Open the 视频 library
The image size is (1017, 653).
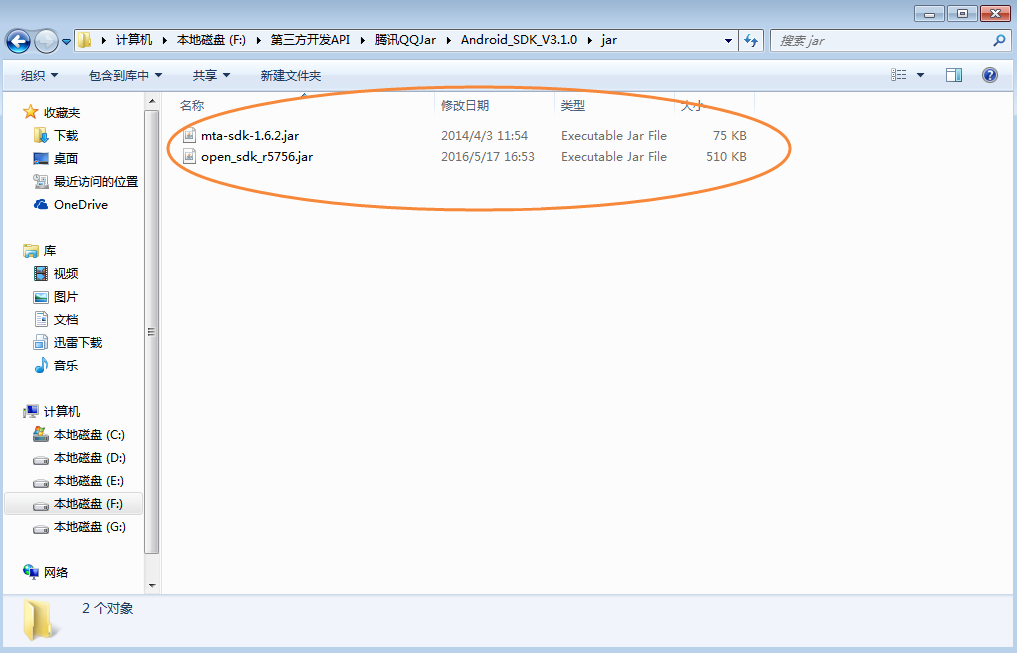pyautogui.click(x=66, y=274)
